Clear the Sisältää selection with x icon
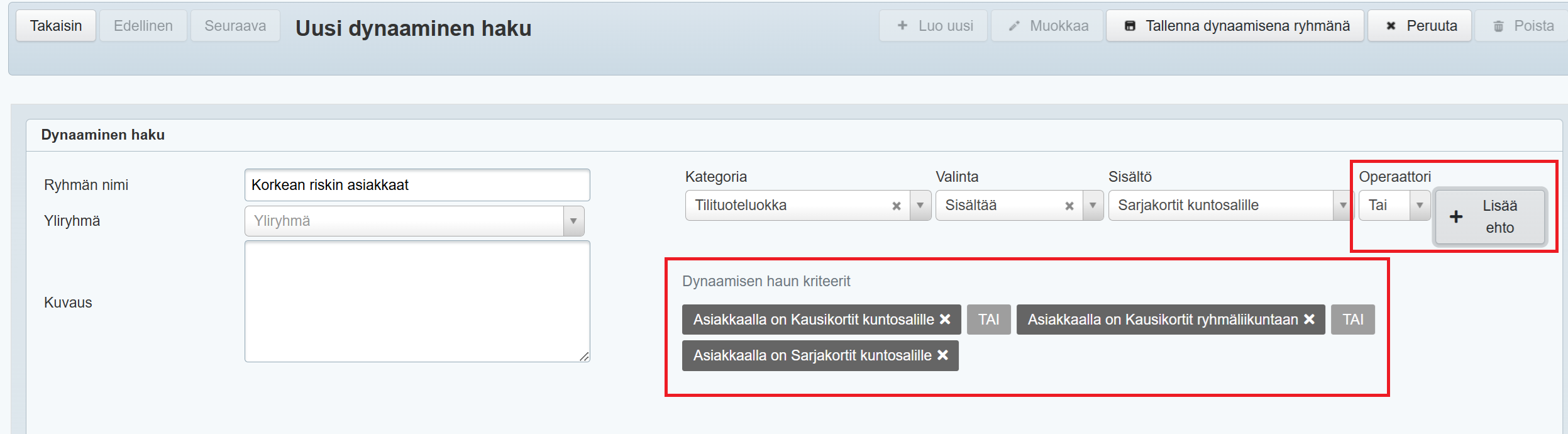 click(x=1069, y=206)
